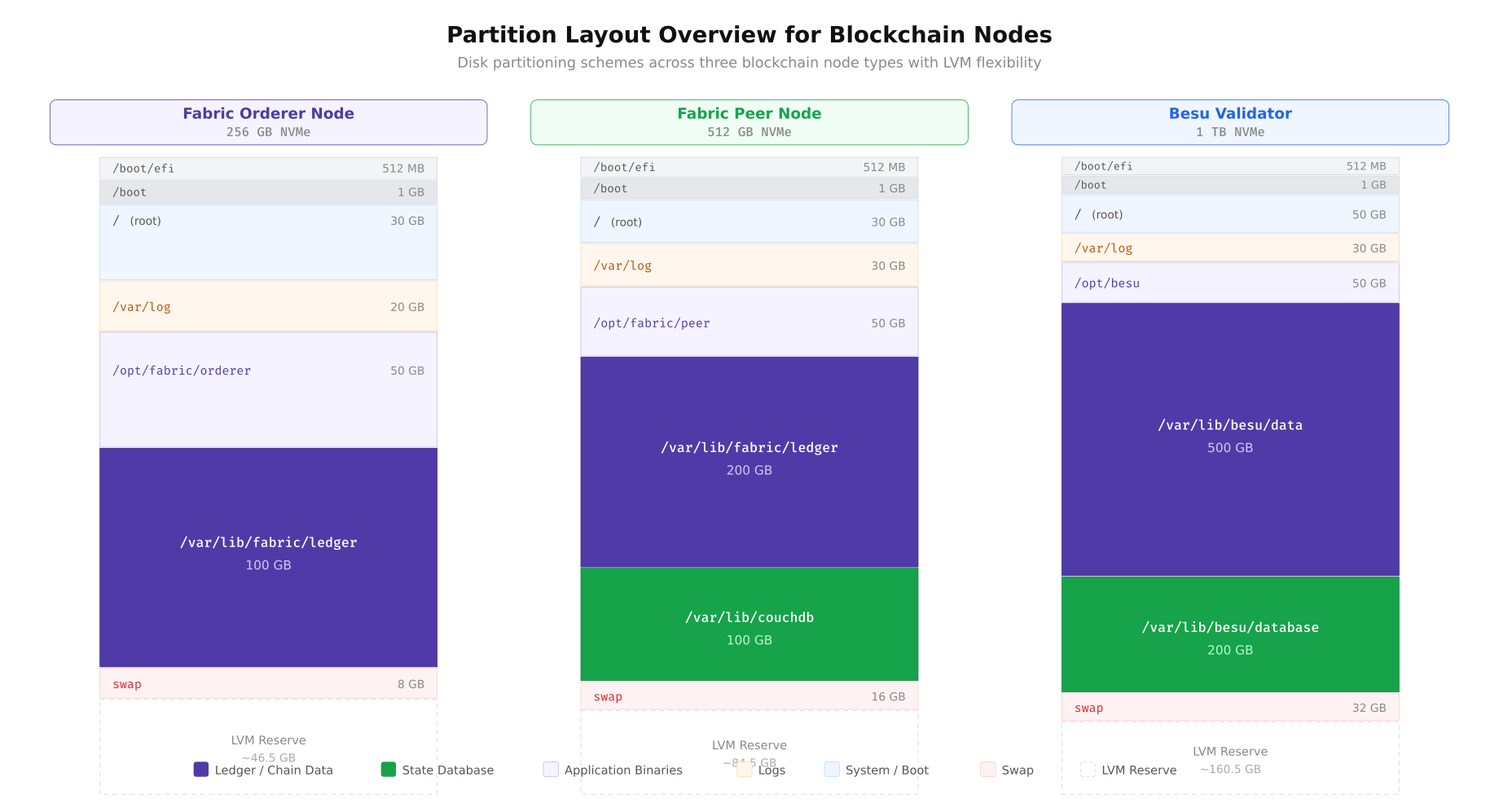Switch to the Fabric Peer Node header
This screenshot has height=812, width=1499.
tap(749, 121)
